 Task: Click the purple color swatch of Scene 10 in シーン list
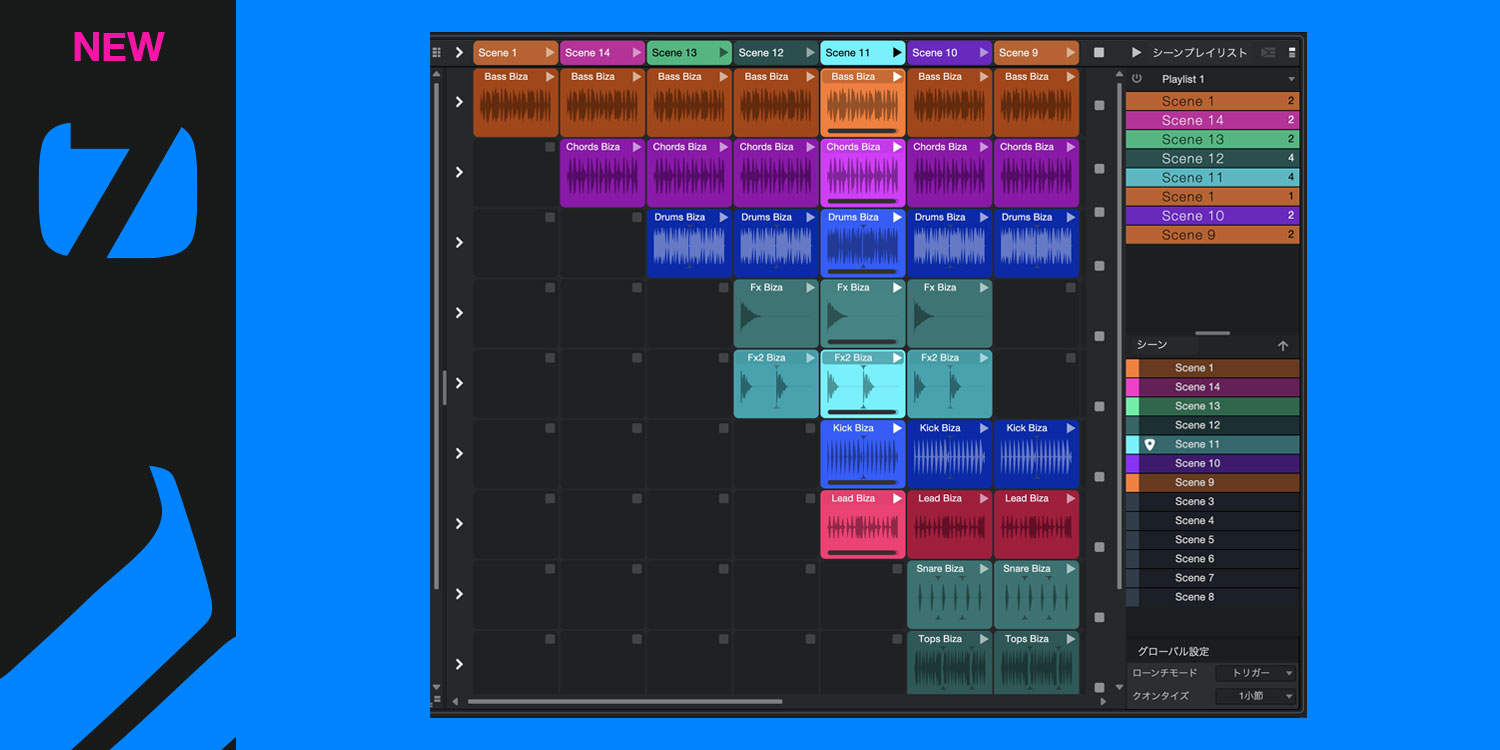point(1132,464)
